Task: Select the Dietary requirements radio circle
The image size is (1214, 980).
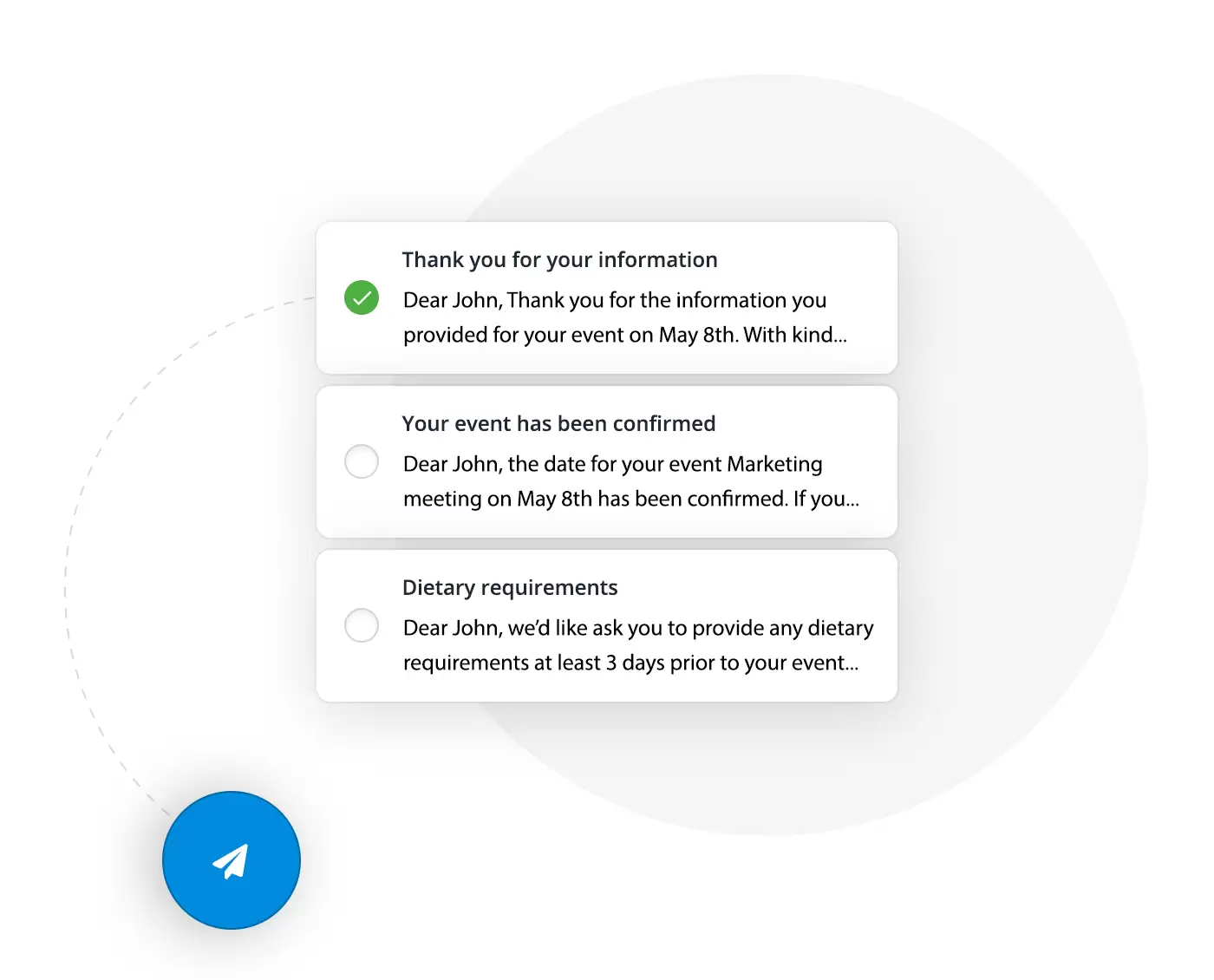Action: 362,625
